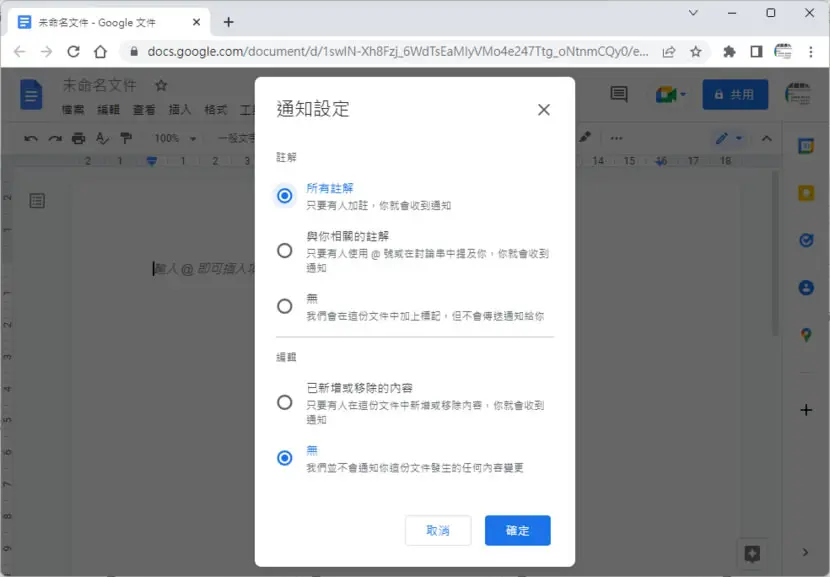
Task: Close the 通知設定 dialog with X
Action: click(544, 110)
